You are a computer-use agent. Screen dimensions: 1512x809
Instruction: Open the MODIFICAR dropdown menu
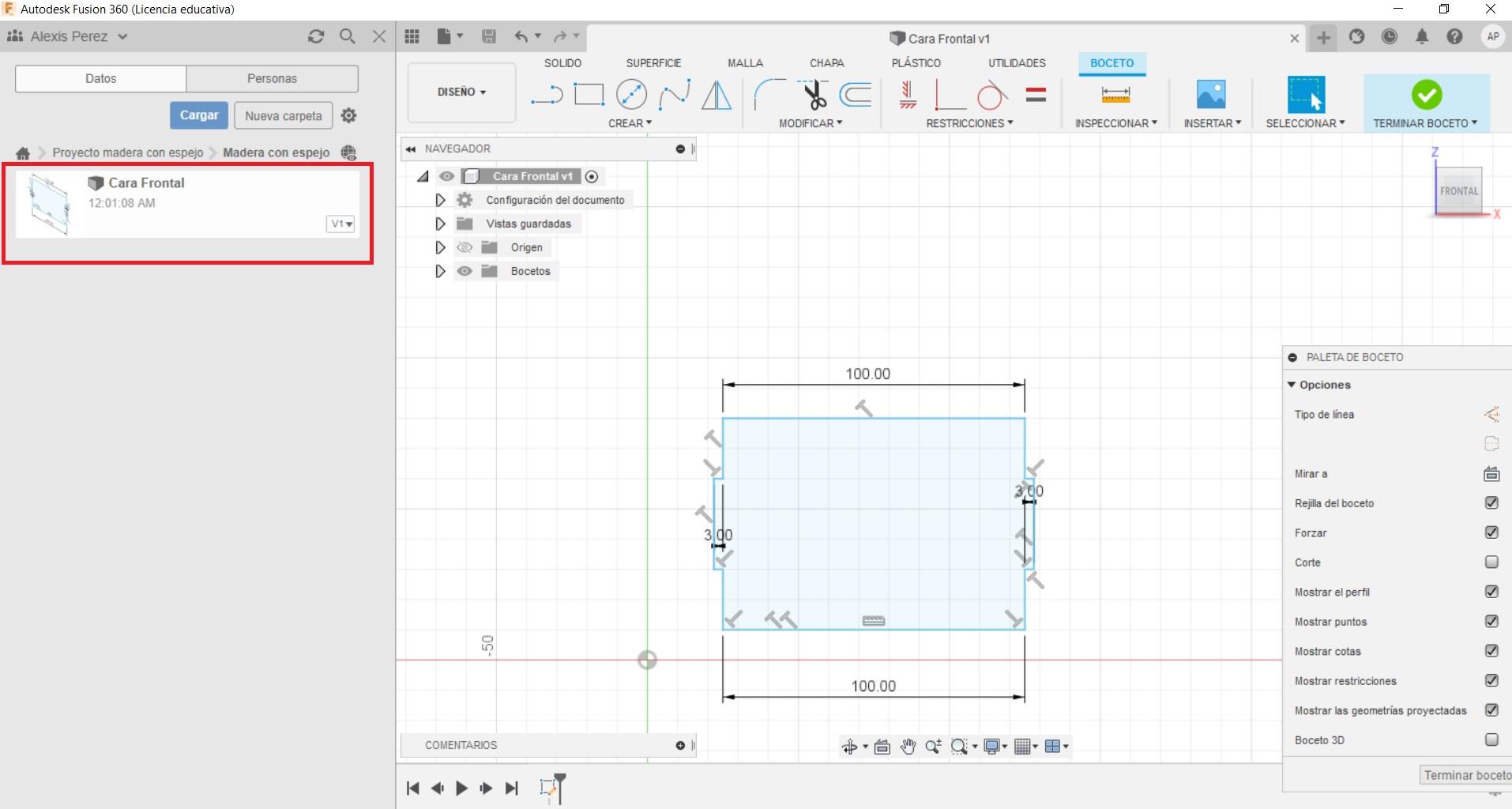point(811,123)
